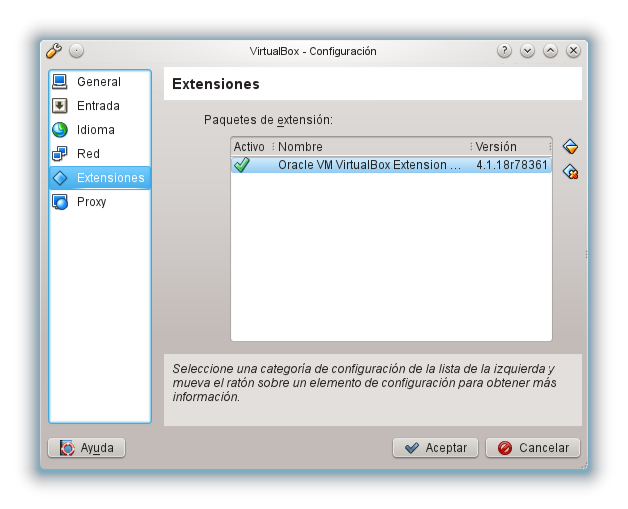This screenshot has width=628, height=509.
Task: Click version 4.1.18r78361 cell
Action: point(512,165)
